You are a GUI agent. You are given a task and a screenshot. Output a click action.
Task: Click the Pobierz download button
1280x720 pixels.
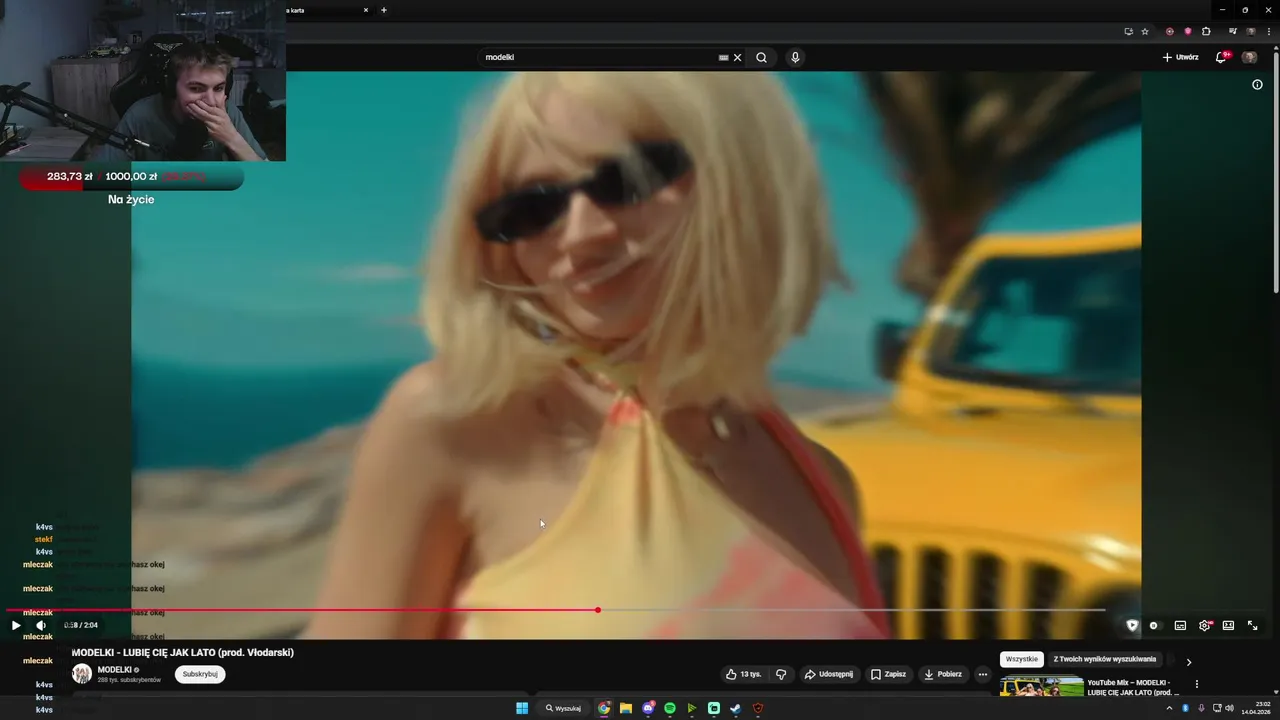943,674
